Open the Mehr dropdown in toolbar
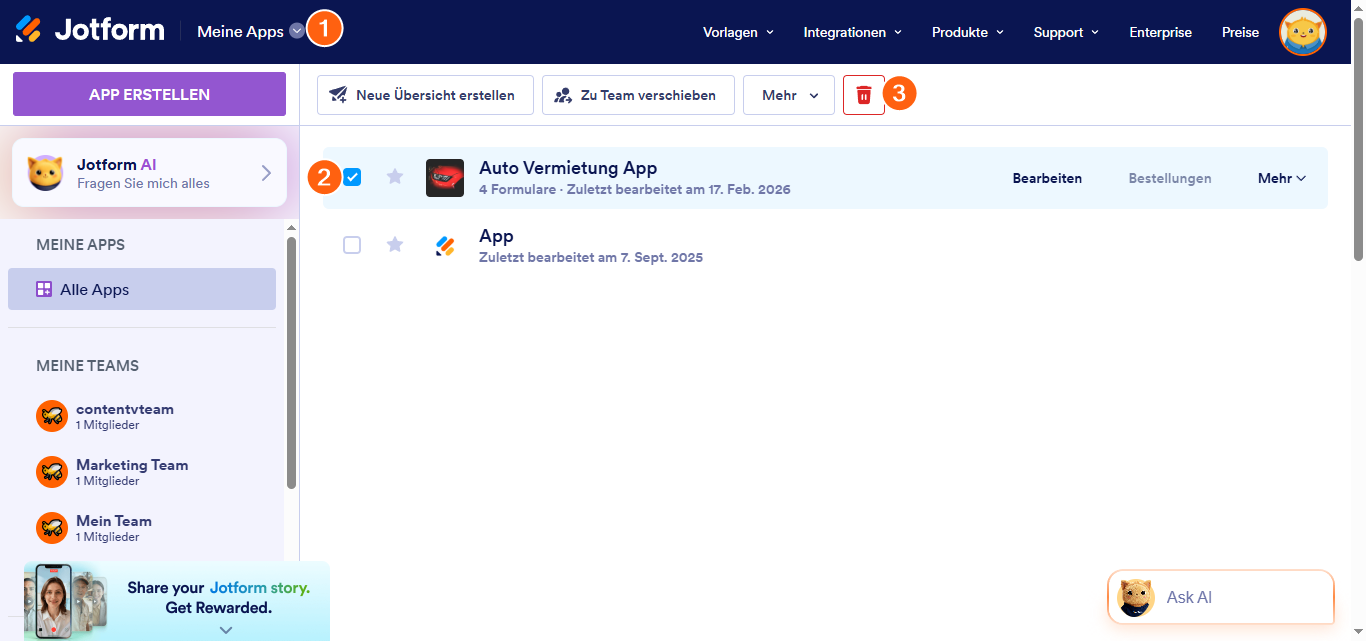The height and width of the screenshot is (641, 1366). [789, 95]
